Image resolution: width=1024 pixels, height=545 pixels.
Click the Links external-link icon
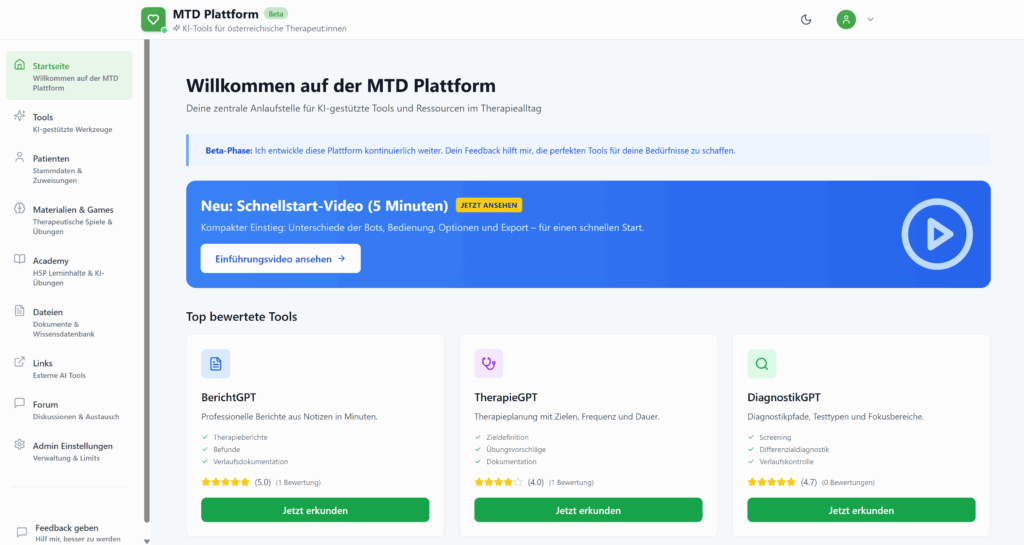(20, 363)
